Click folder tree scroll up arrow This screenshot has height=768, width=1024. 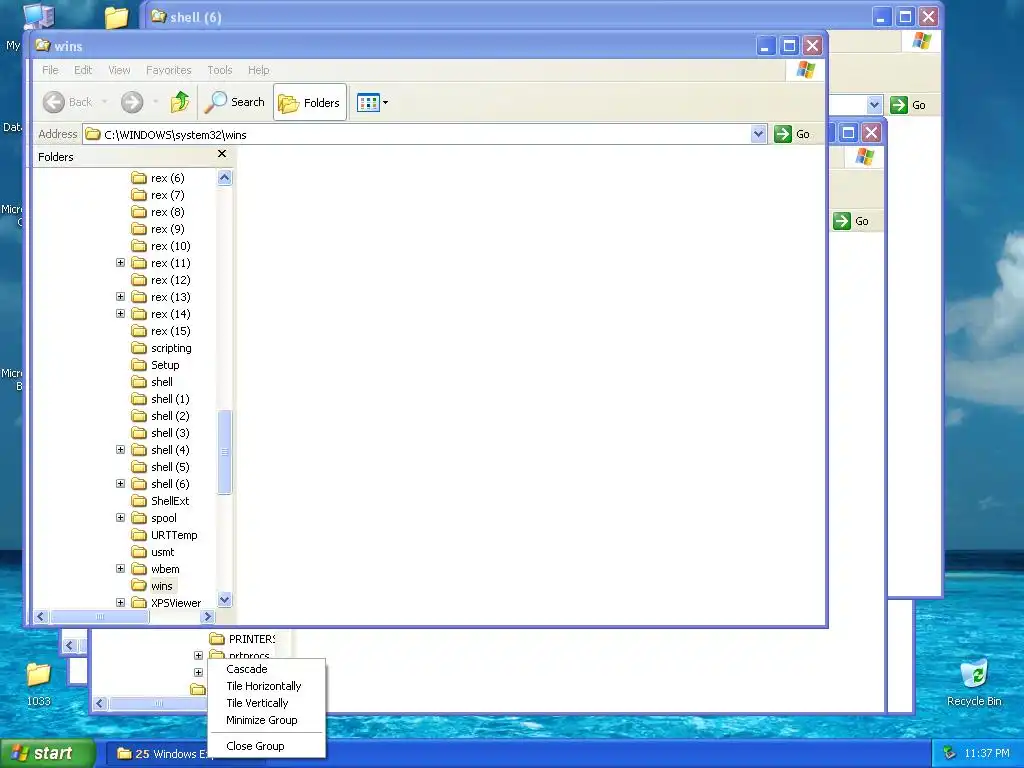225,178
